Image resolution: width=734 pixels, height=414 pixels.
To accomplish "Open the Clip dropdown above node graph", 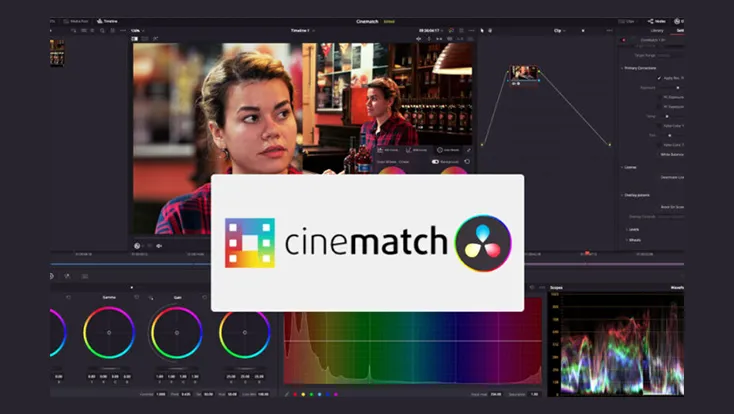I will pos(559,30).
